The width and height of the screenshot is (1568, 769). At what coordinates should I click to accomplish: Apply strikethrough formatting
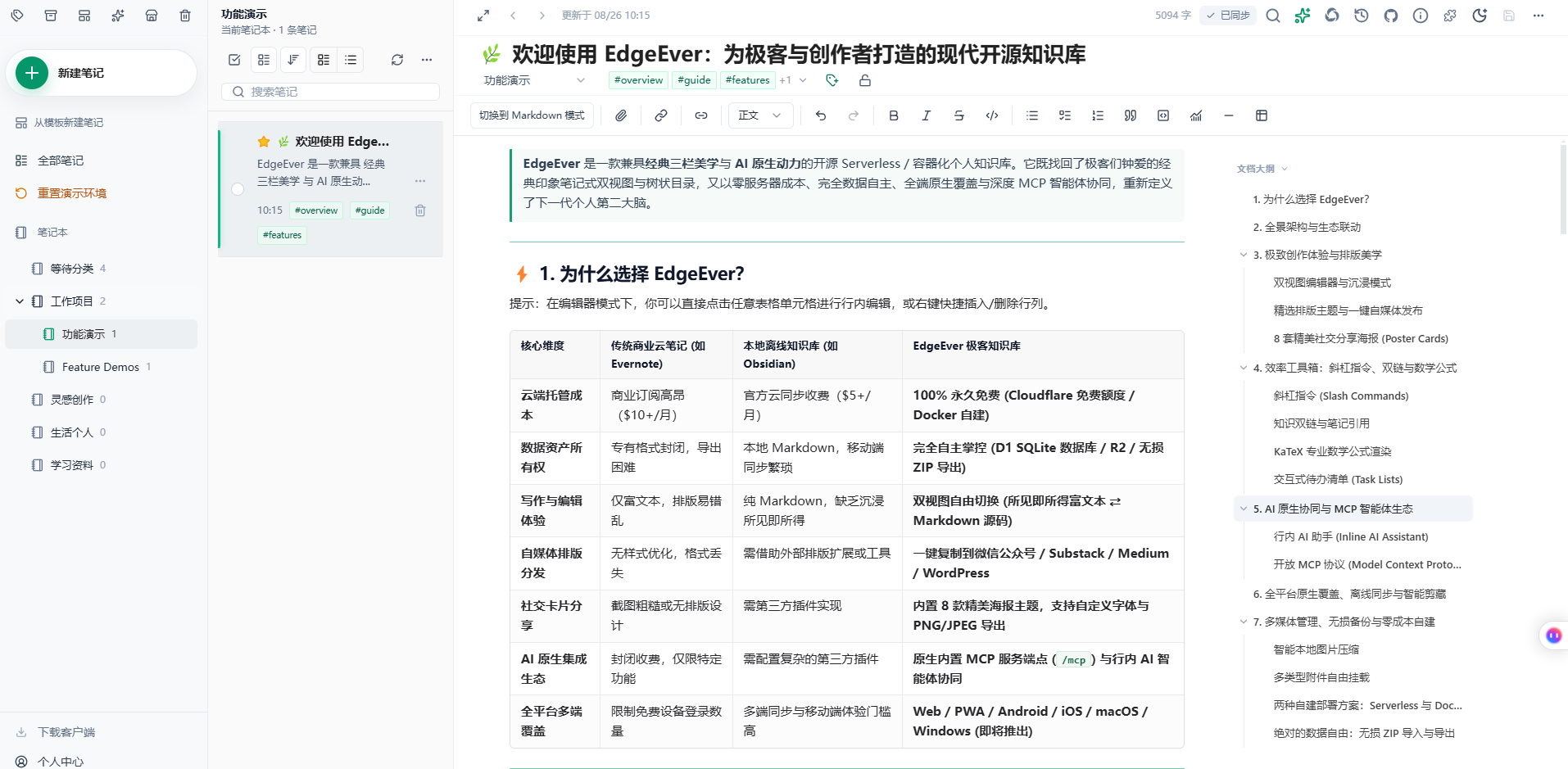959,115
